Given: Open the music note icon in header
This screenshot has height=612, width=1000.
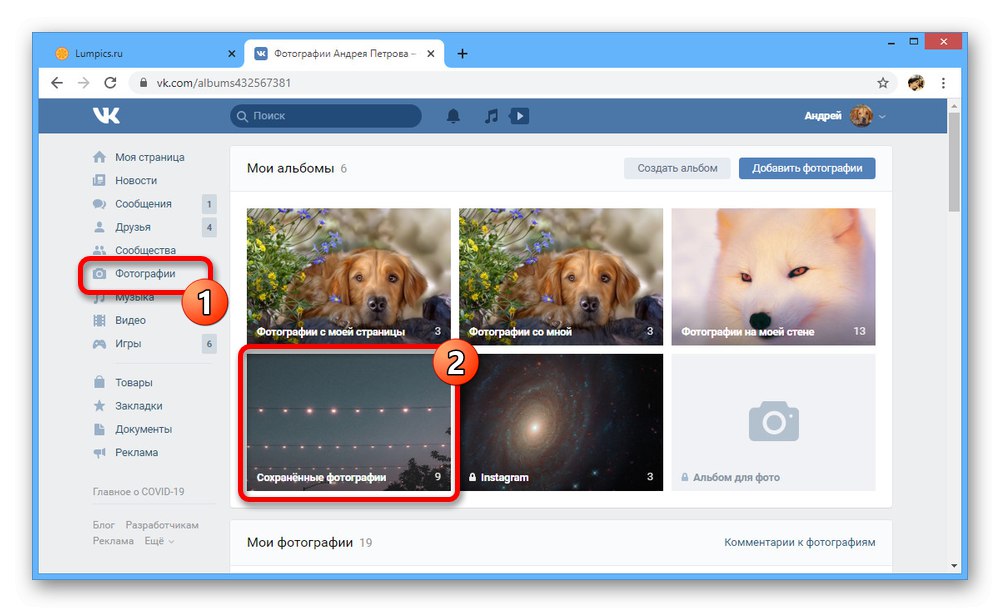Looking at the screenshot, I should [x=491, y=116].
